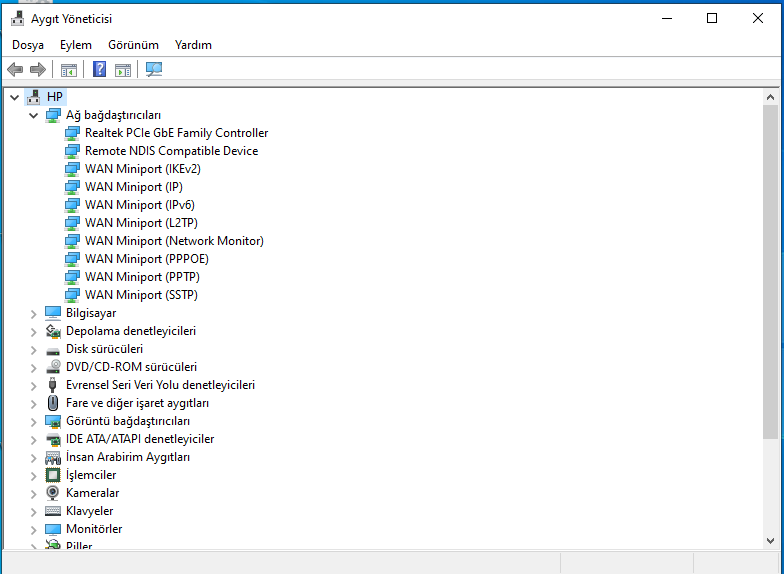Select WAN Miniport (IPv6) device
The height and width of the screenshot is (574, 784).
point(140,205)
